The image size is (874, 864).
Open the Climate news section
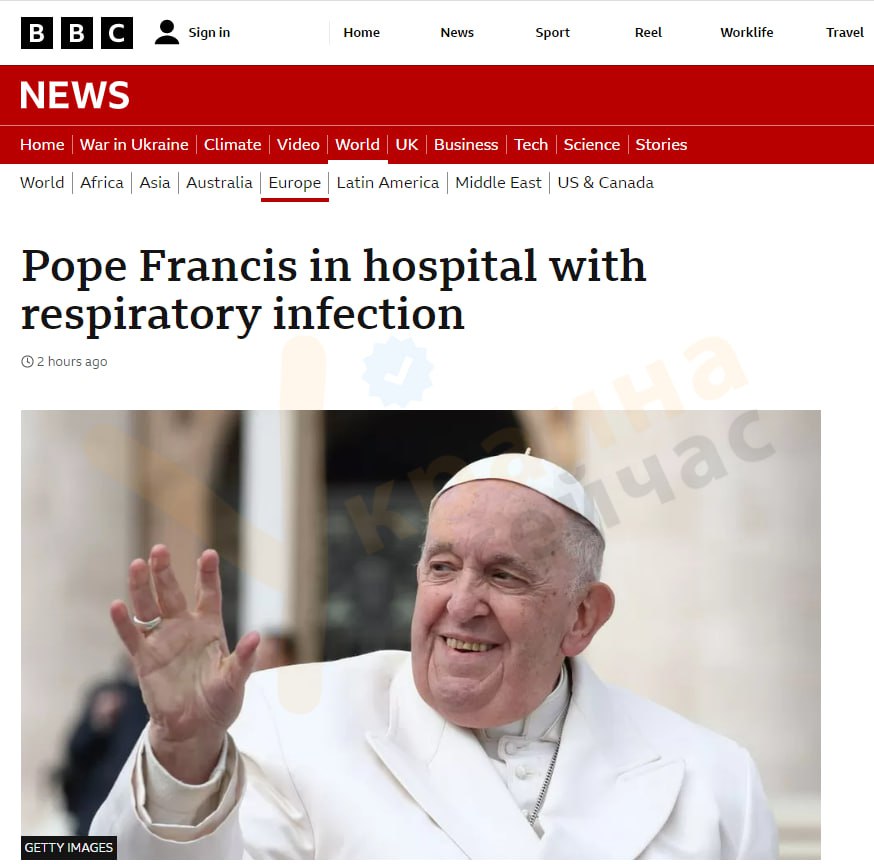[232, 144]
